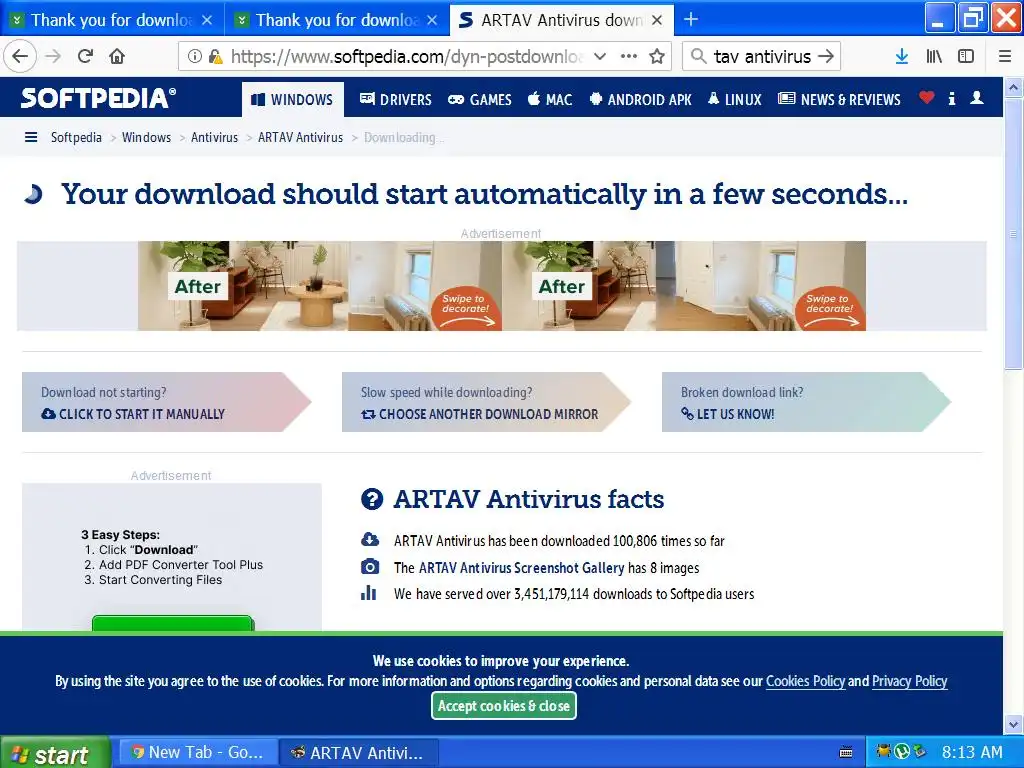The image size is (1024, 768).
Task: Click the padlock security warning icon
Action: pos(215,57)
